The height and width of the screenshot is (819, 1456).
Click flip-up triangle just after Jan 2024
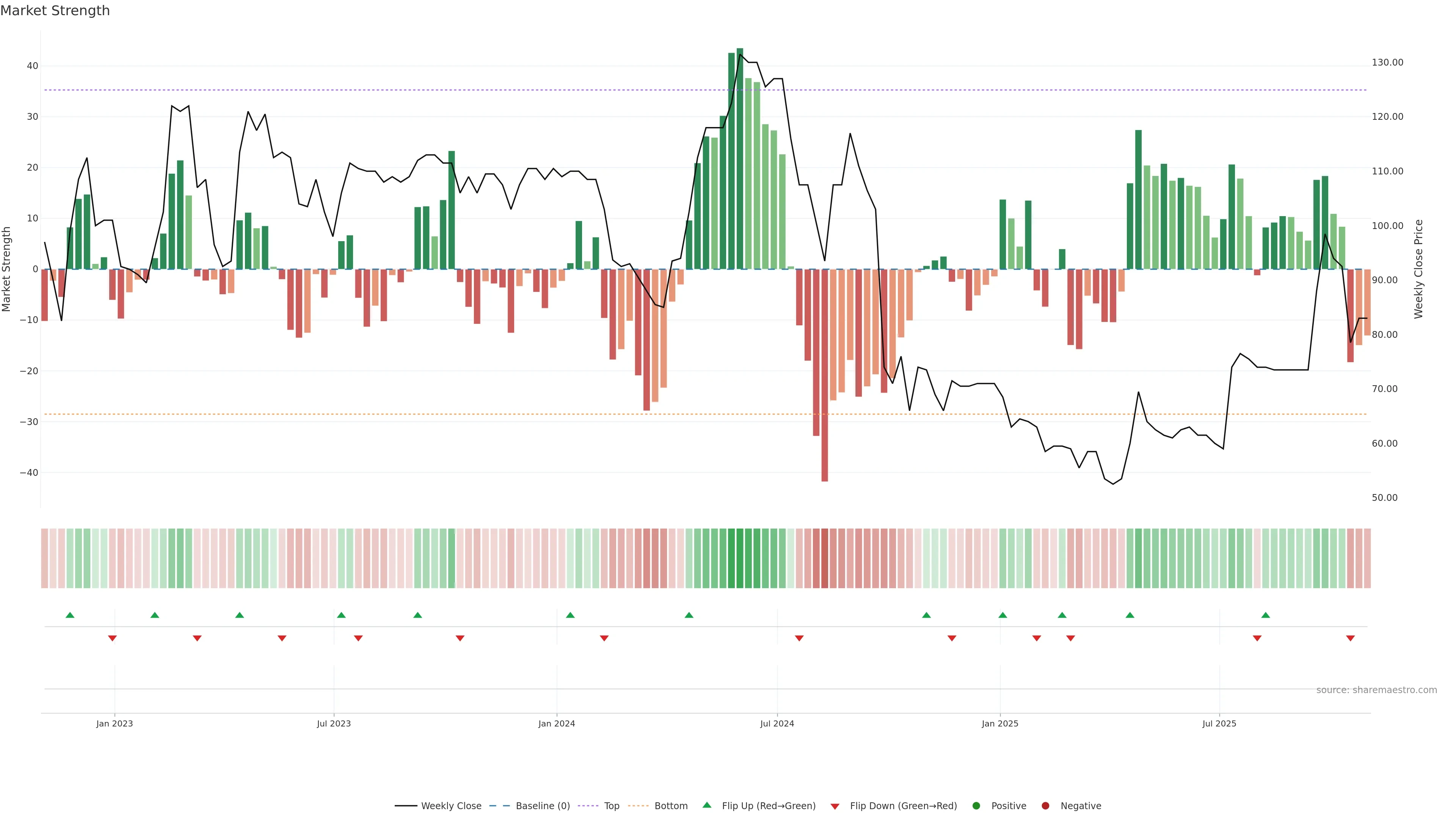pyautogui.click(x=570, y=615)
